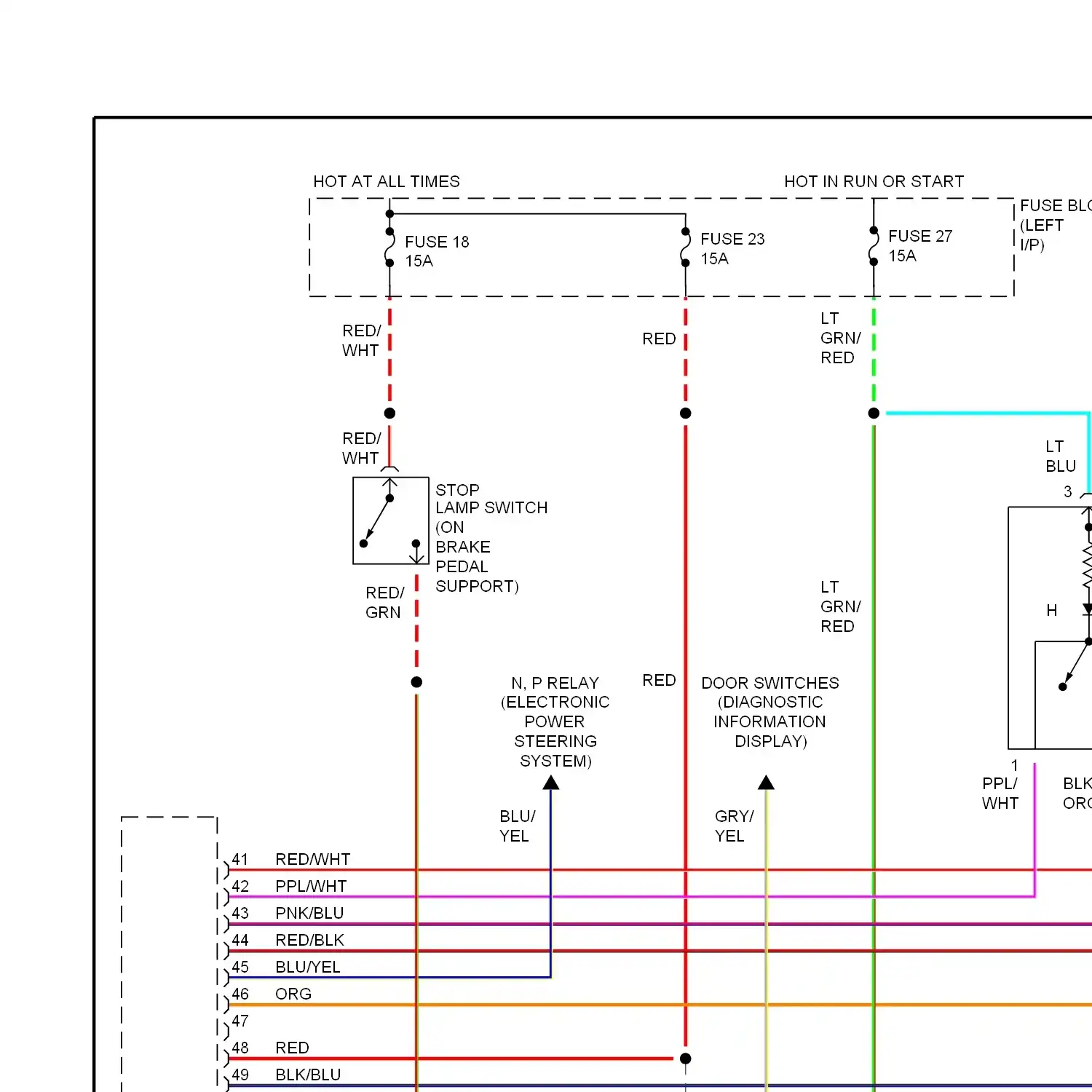Click the Fuse 18 fuse symbol
1092x1092 pixels.
pyautogui.click(x=390, y=248)
